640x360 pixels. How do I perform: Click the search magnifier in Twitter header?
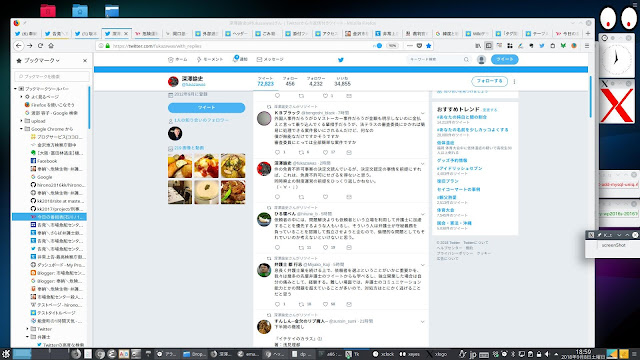[466, 60]
